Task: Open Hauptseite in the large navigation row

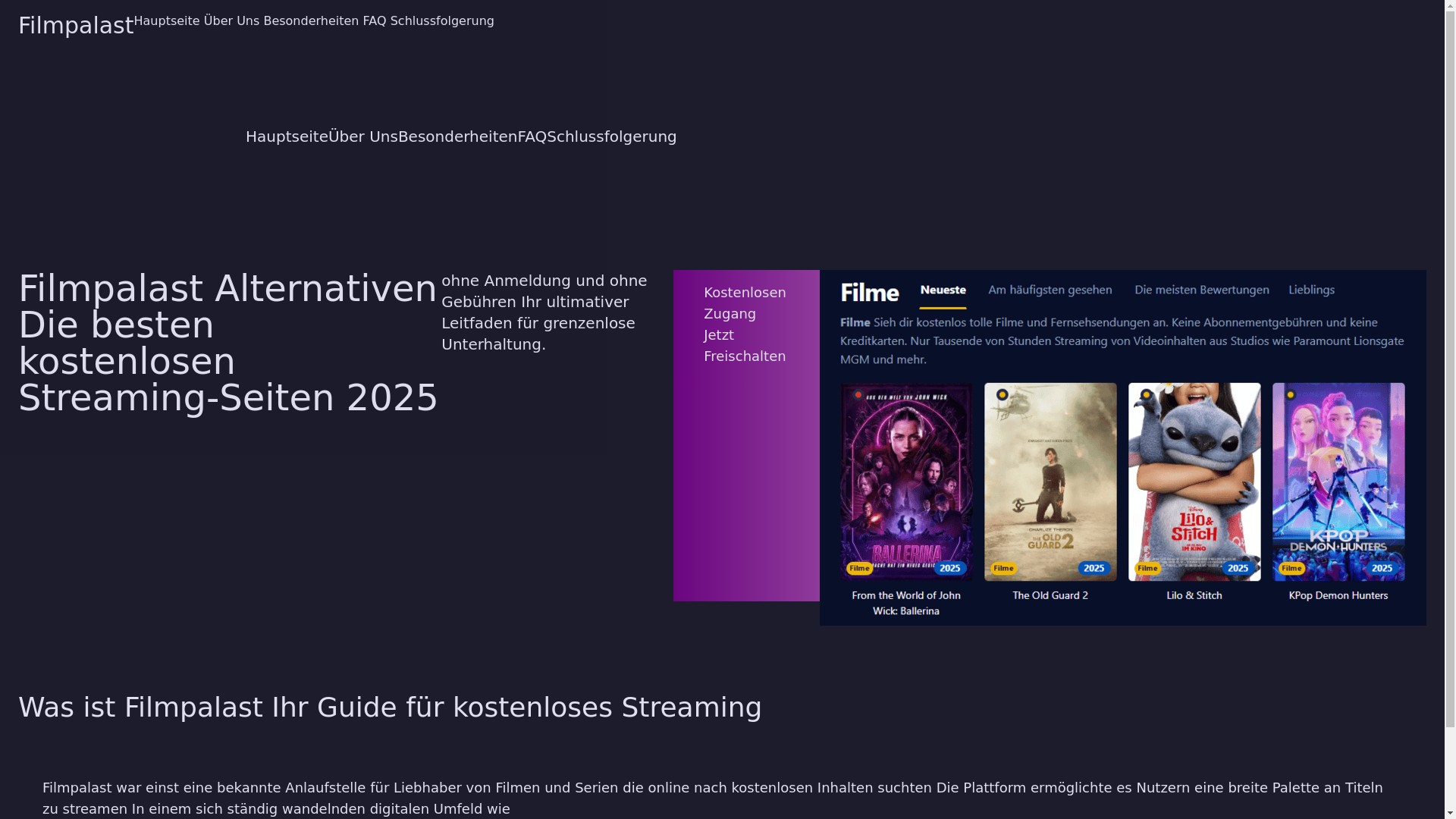Action: 287,136
